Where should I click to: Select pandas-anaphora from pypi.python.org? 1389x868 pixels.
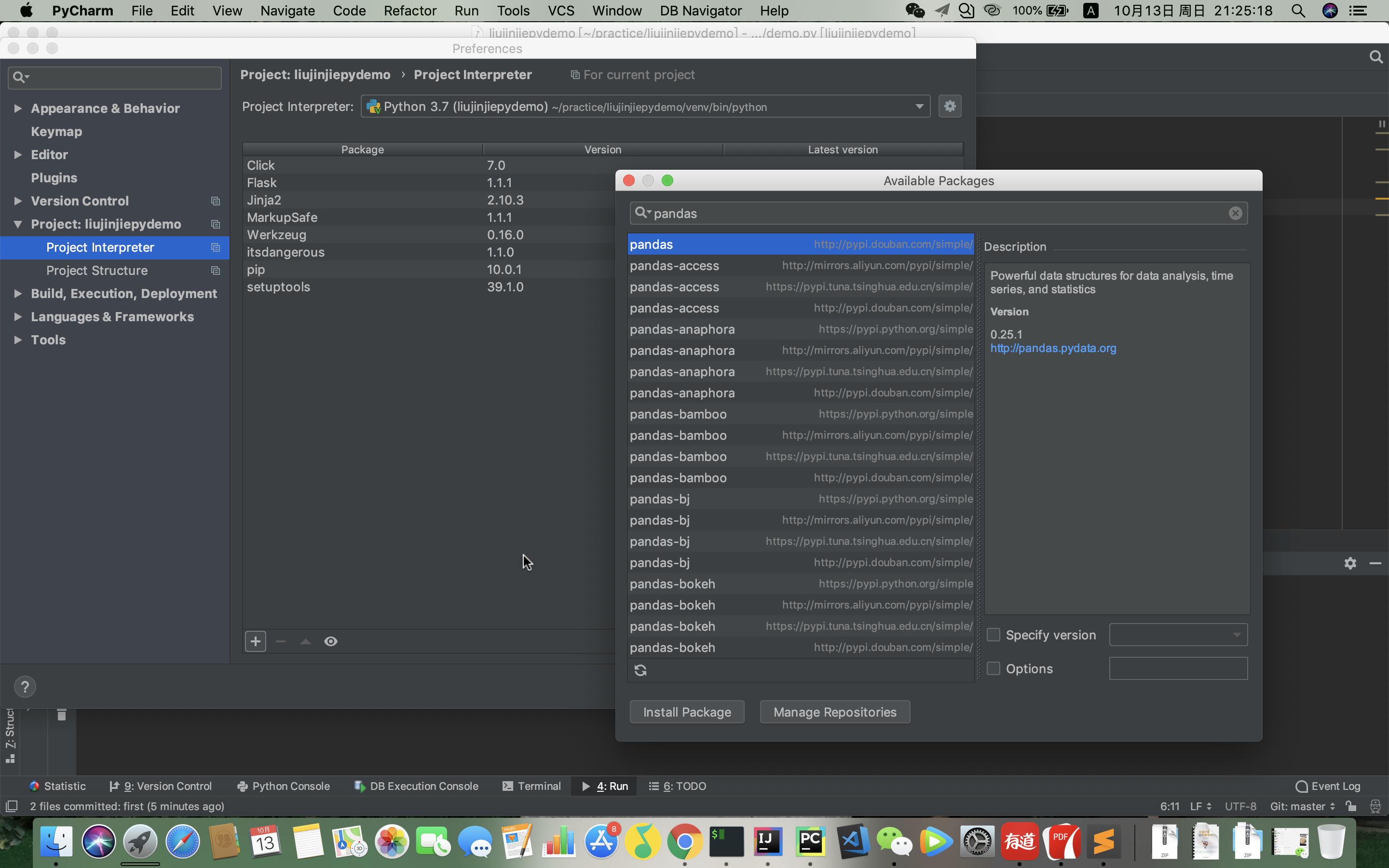[x=801, y=329]
